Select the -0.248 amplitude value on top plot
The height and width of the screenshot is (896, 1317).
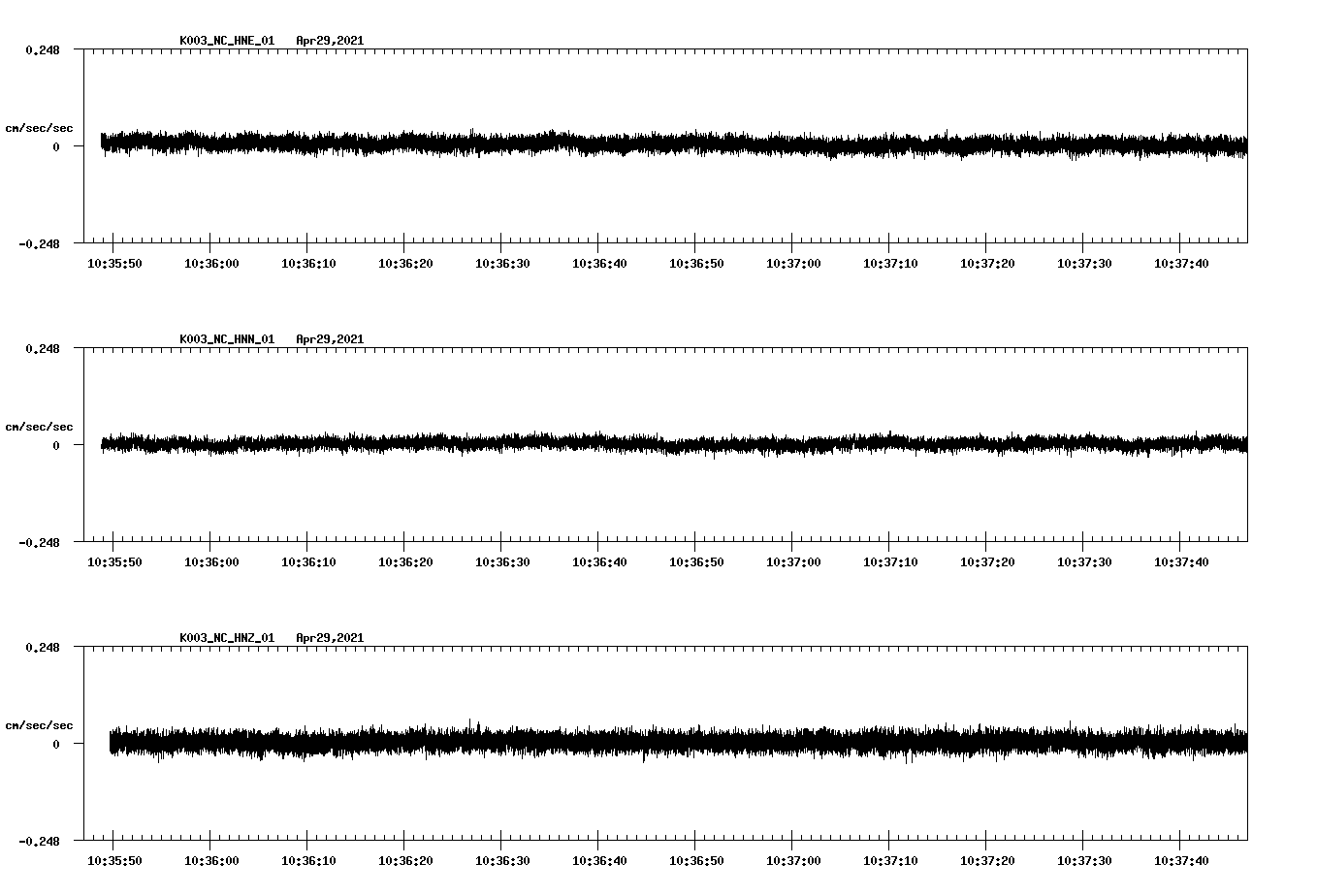pyautogui.click(x=41, y=243)
